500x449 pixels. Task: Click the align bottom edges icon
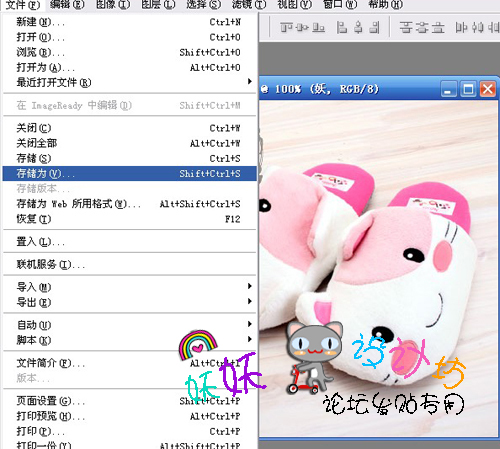click(318, 28)
